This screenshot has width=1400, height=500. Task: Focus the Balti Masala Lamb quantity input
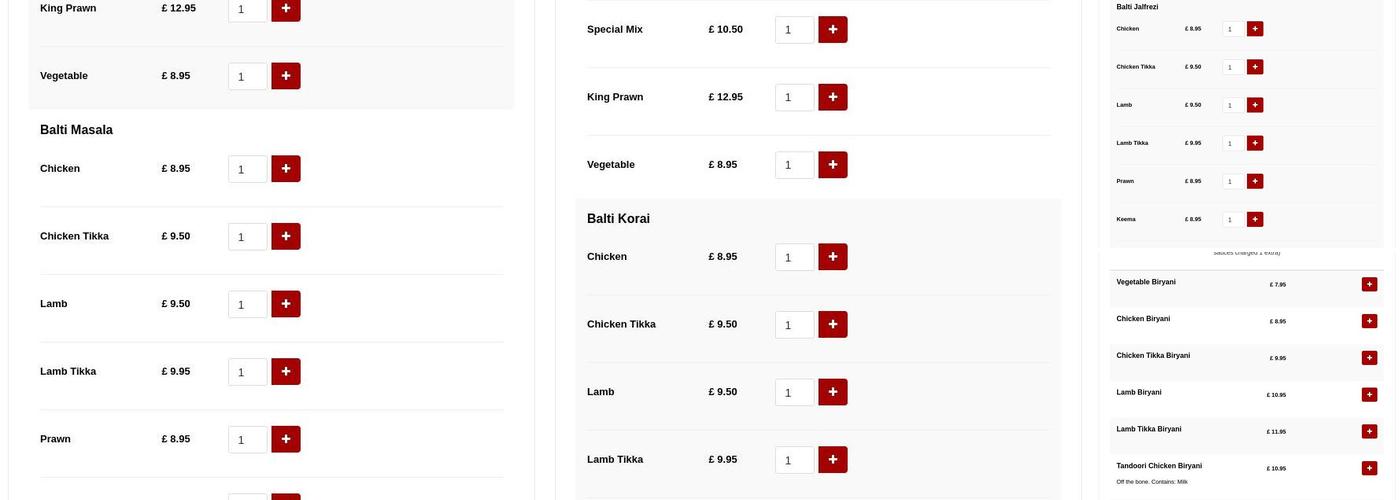247,304
